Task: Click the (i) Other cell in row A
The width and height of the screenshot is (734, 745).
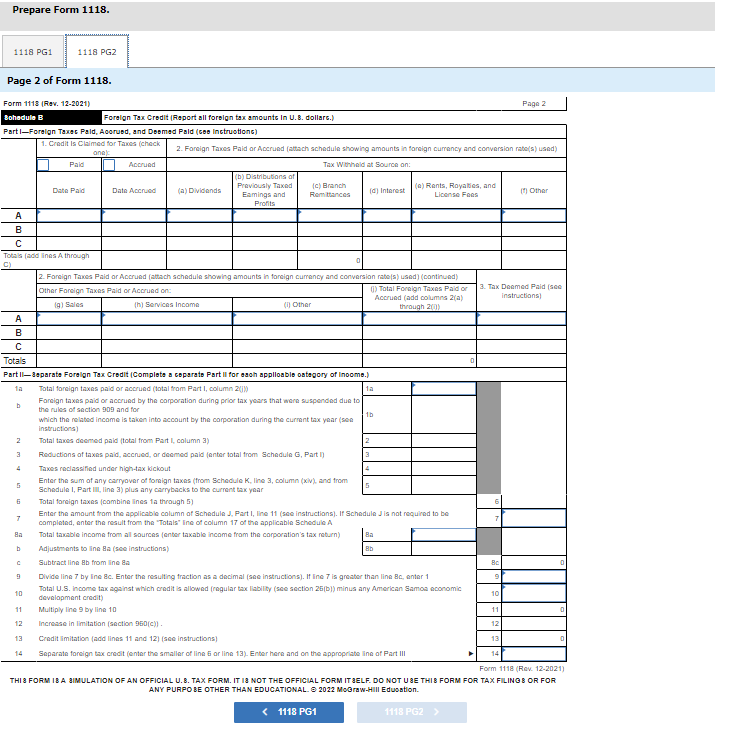Action: [297, 319]
